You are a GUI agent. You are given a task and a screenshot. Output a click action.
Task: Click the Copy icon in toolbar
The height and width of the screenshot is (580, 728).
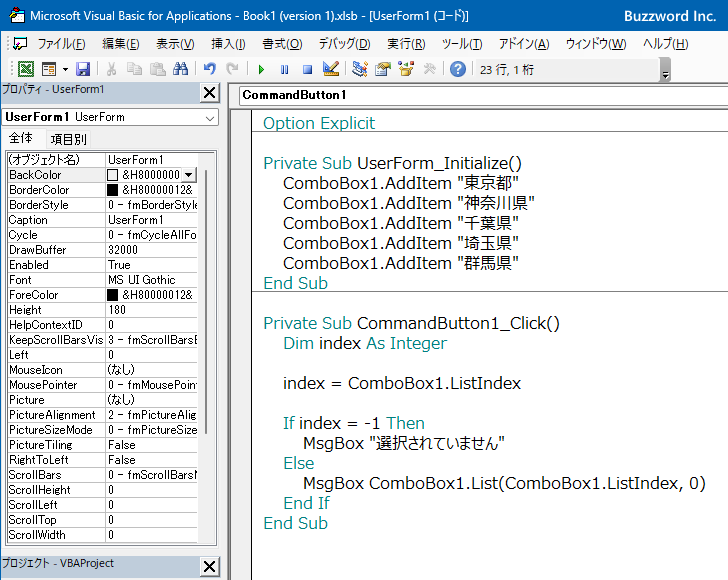click(x=135, y=69)
